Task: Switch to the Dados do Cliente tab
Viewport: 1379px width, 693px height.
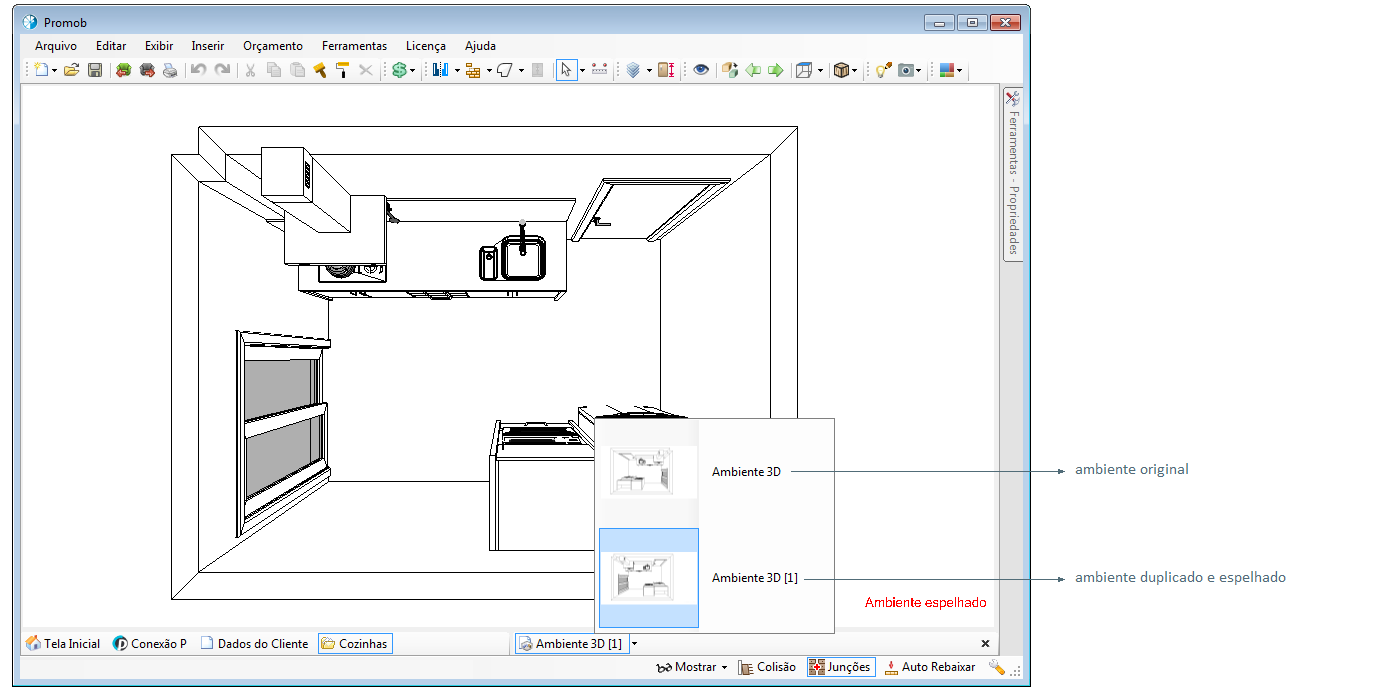Action: click(x=254, y=644)
